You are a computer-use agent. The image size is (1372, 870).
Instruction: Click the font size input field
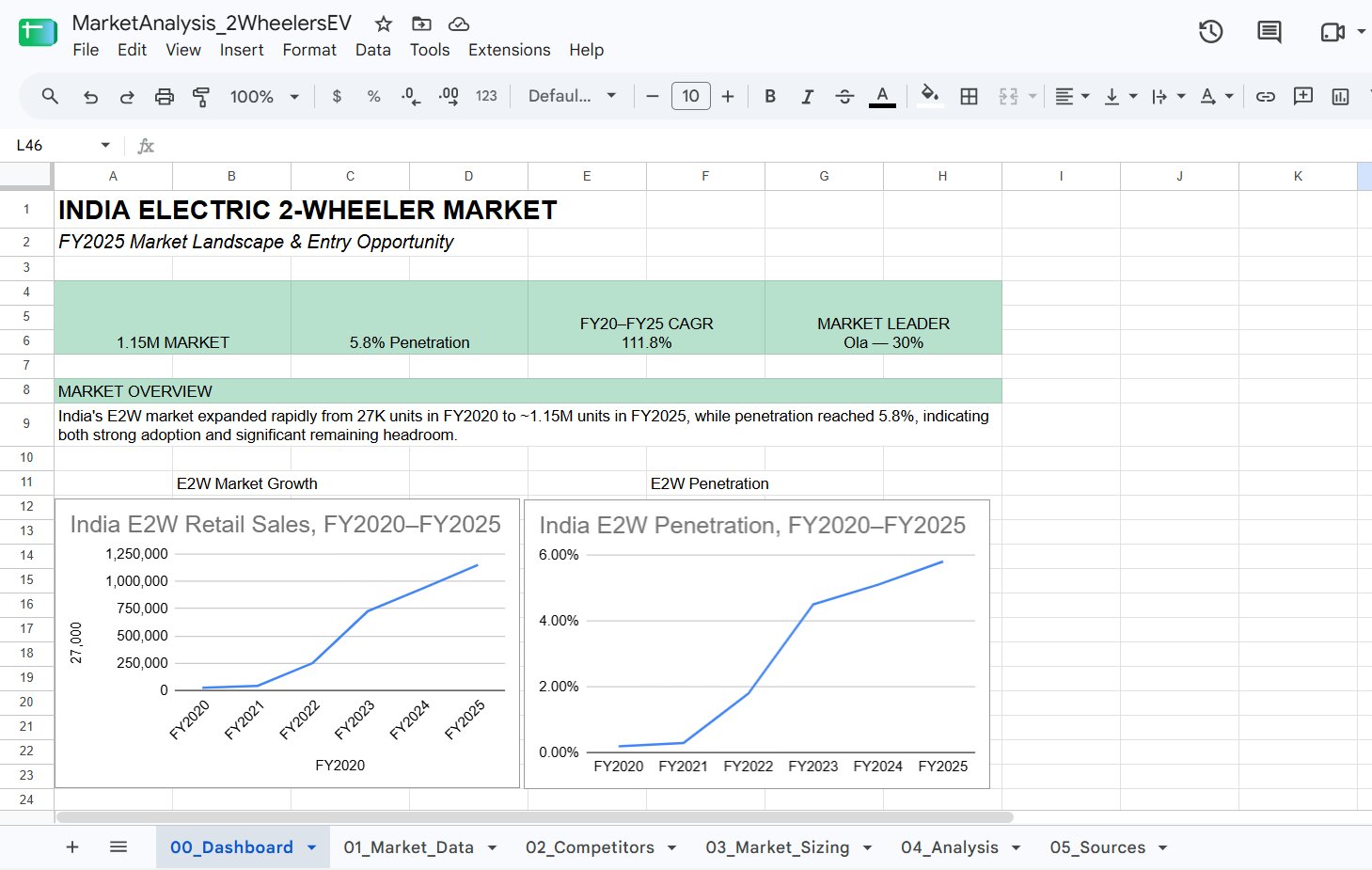point(691,96)
